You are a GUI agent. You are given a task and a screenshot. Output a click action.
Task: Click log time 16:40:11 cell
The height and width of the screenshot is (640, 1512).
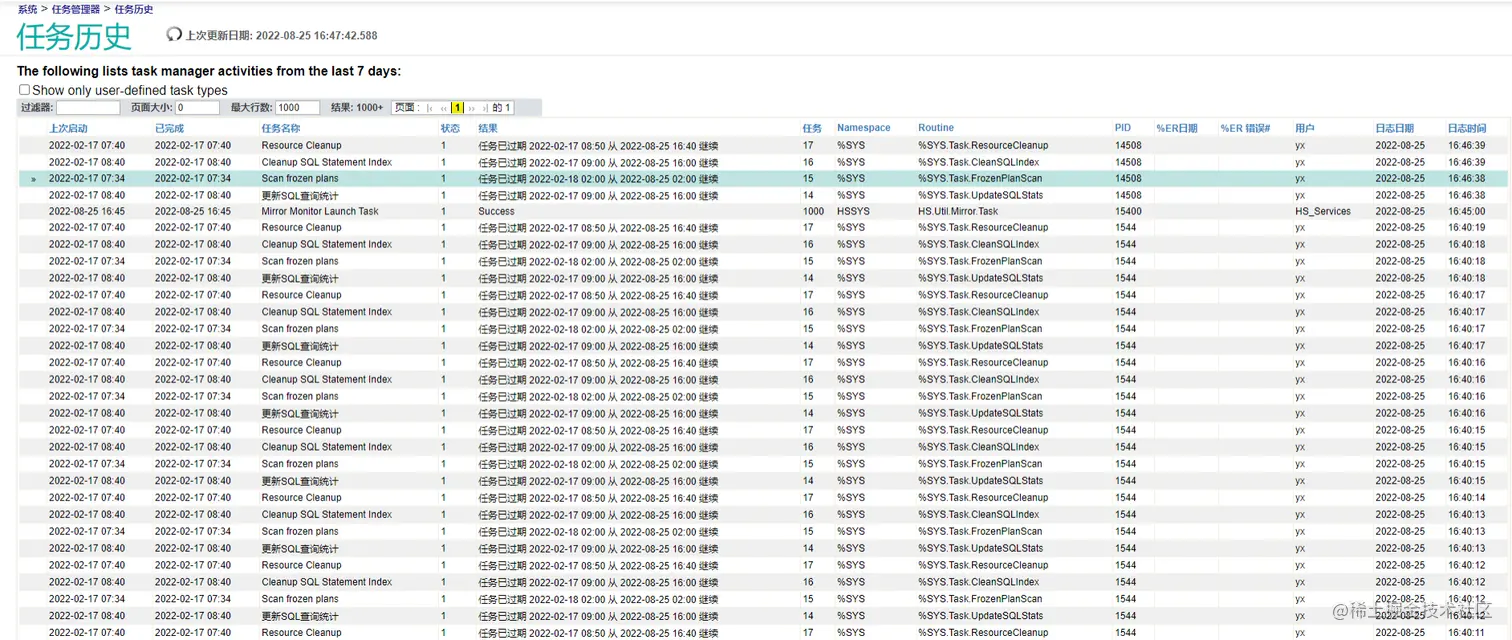[1466, 632]
